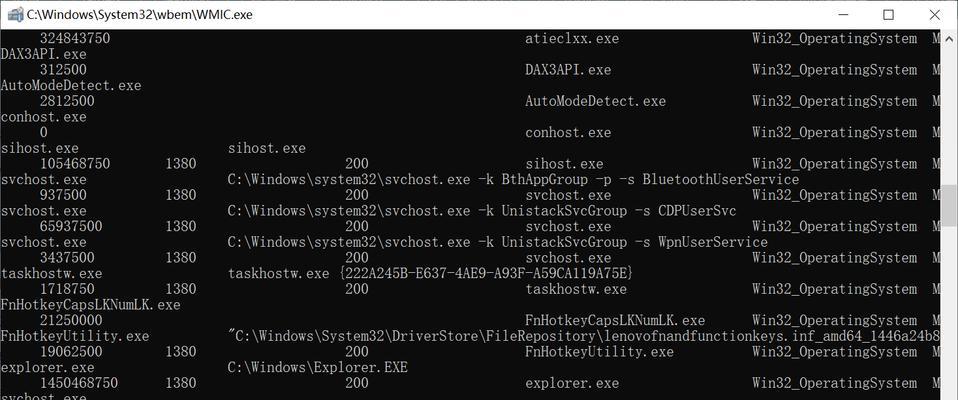Click the title text C:\Windows\System32\wbem\WMIC.exe
This screenshot has width=958, height=400.
(139, 15)
